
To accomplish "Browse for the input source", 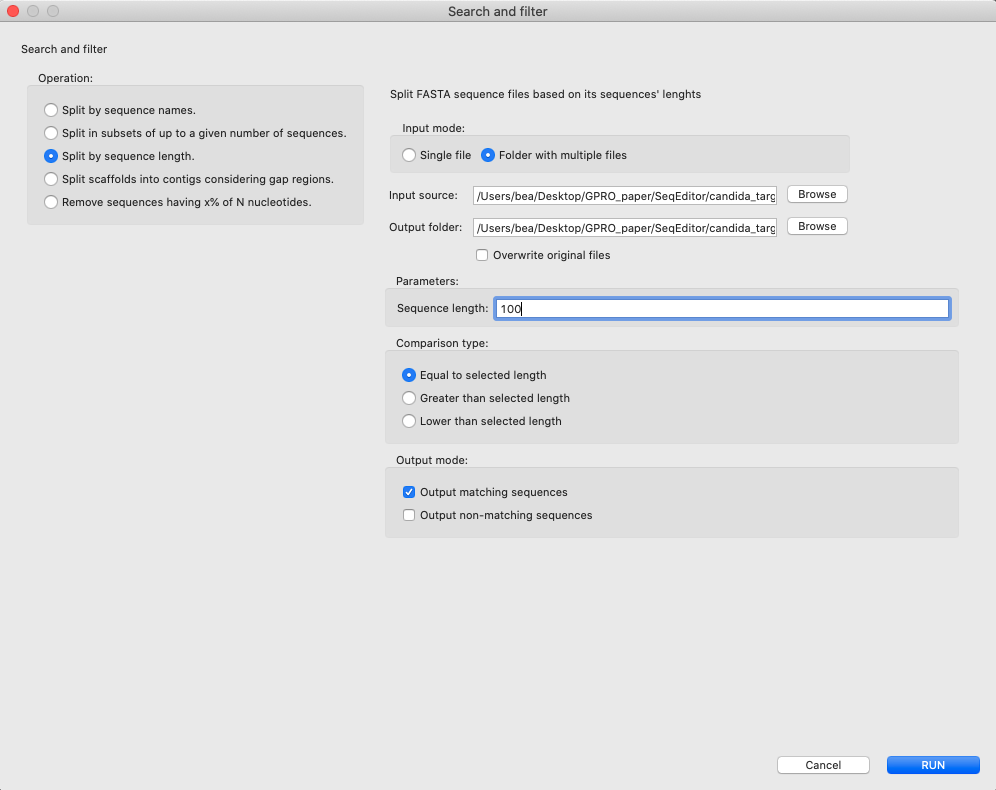I will tap(817, 194).
